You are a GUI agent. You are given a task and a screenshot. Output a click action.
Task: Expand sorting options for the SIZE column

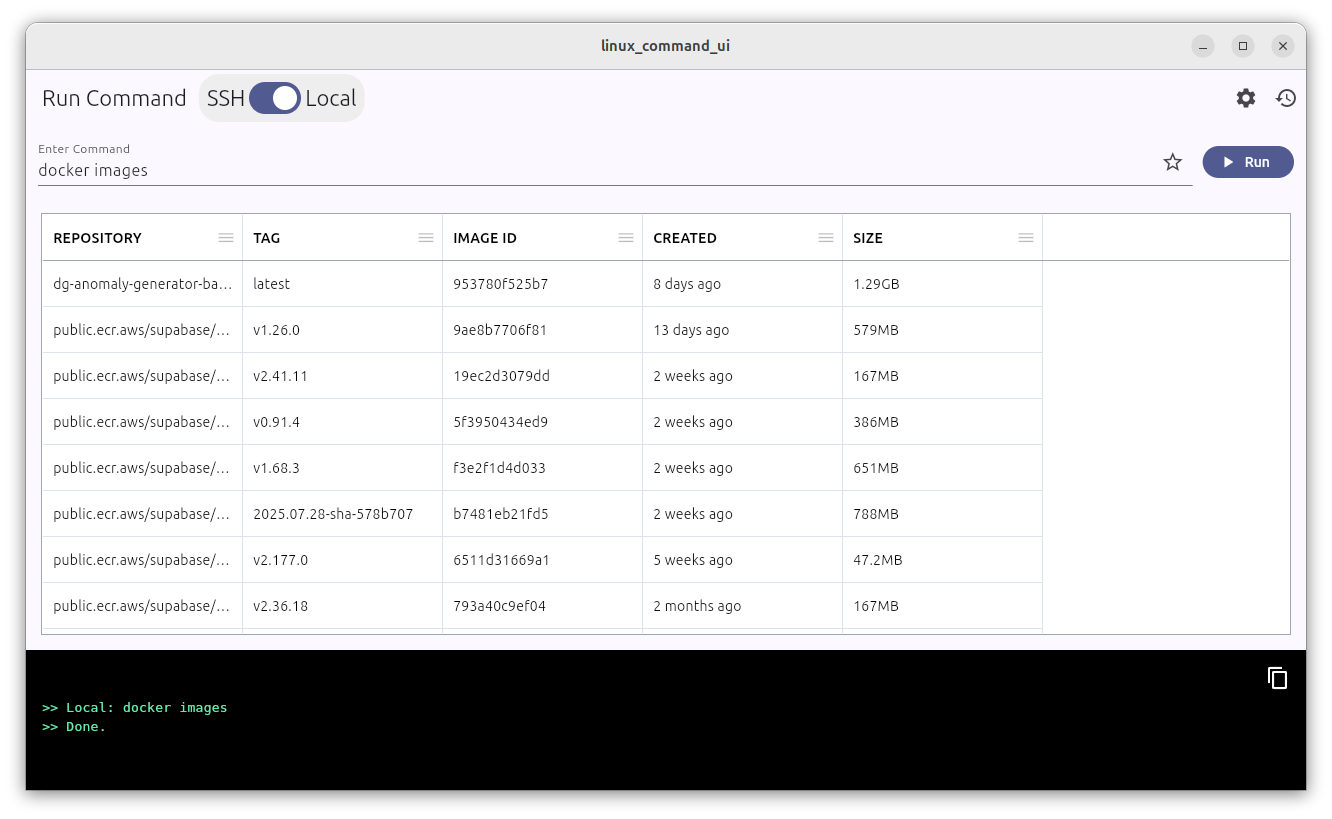pos(1026,237)
